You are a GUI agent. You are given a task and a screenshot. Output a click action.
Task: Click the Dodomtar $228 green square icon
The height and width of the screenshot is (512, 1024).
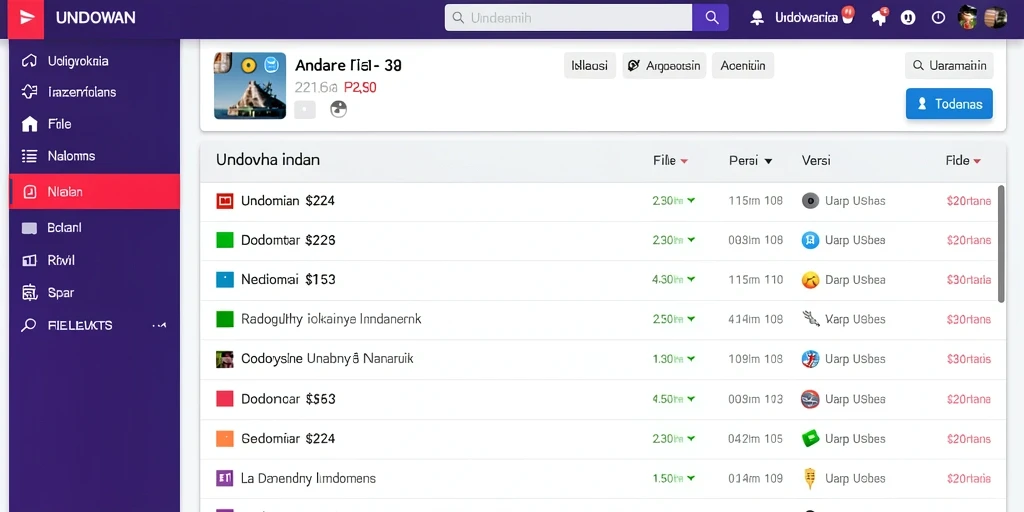point(225,240)
